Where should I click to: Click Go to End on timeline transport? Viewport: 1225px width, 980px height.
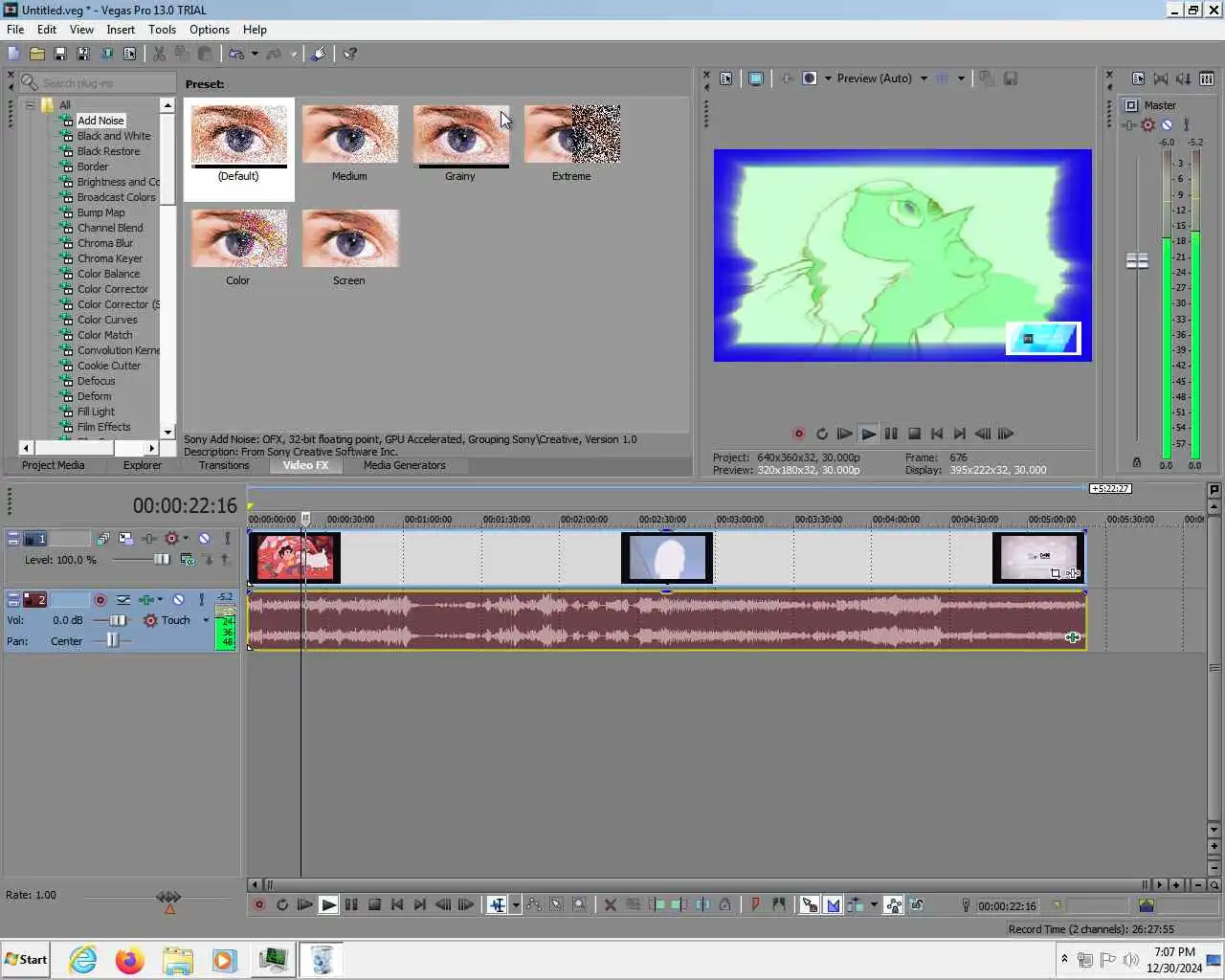[420, 904]
